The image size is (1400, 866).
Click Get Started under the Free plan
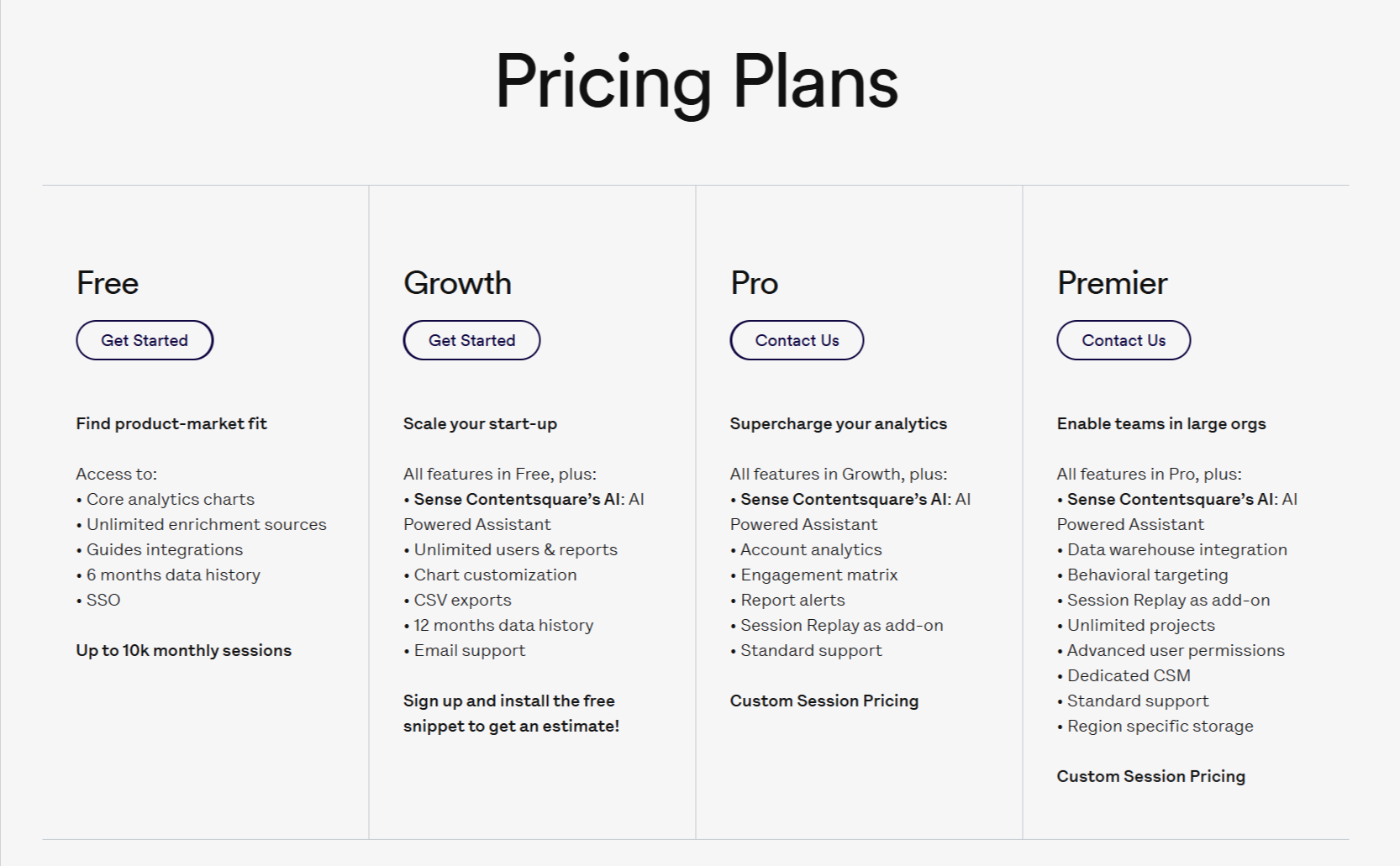[x=144, y=339]
